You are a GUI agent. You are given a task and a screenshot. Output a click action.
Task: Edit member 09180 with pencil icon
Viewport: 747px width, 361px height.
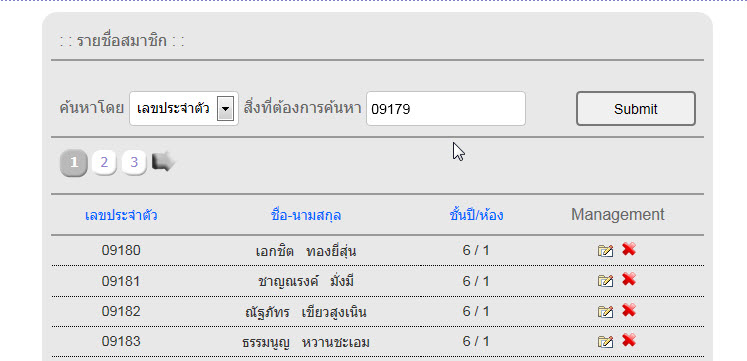(605, 251)
